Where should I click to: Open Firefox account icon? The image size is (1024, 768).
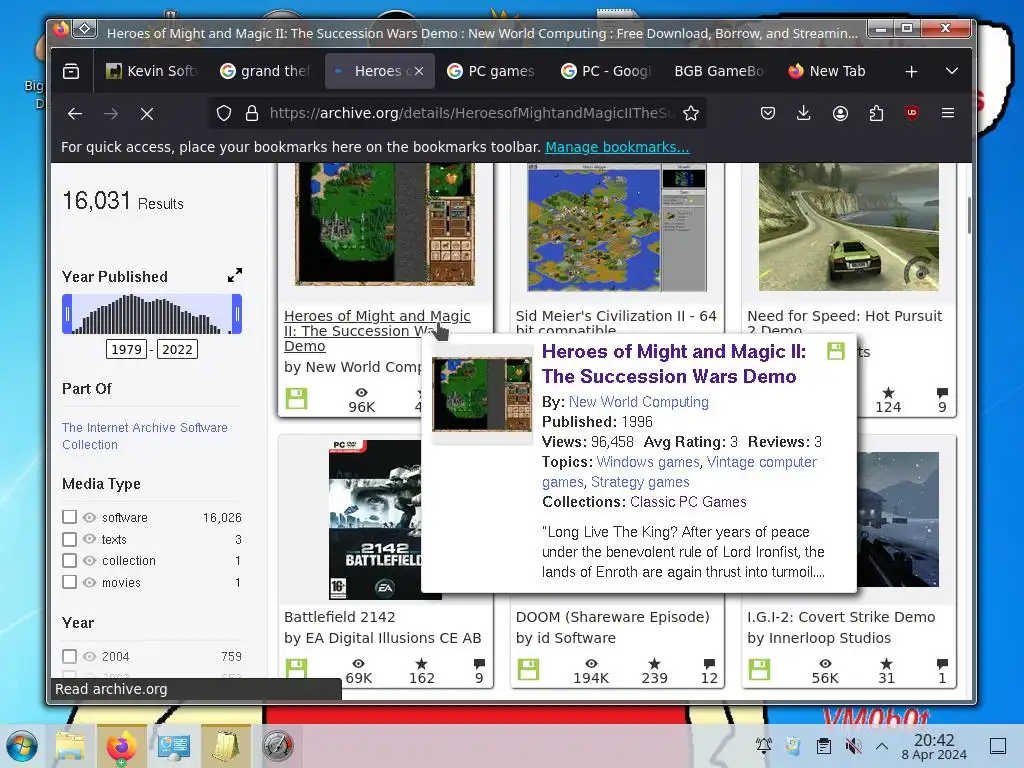(x=840, y=114)
